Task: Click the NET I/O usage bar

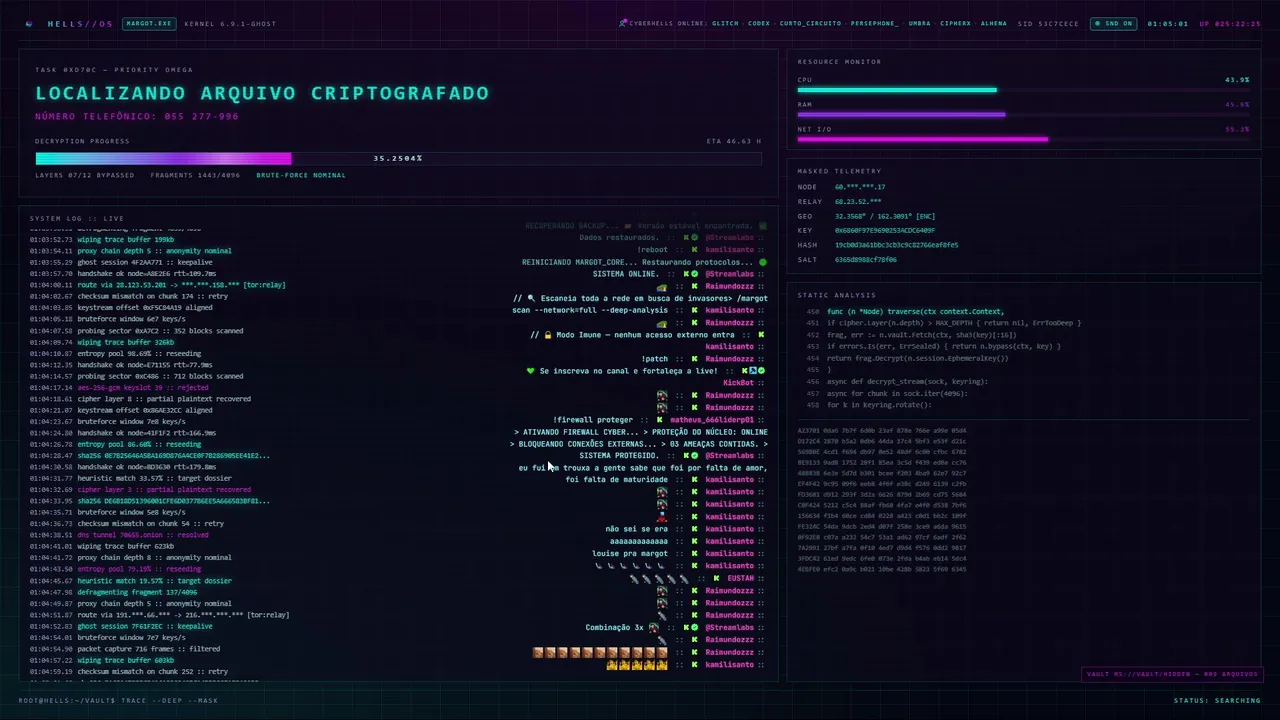Action: (1023, 140)
